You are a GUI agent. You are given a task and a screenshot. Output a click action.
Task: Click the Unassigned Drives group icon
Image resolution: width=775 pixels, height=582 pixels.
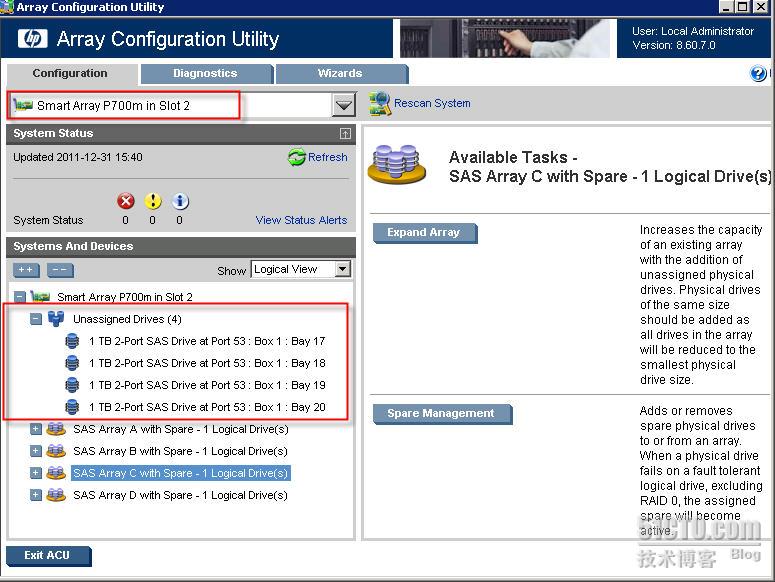[x=56, y=319]
